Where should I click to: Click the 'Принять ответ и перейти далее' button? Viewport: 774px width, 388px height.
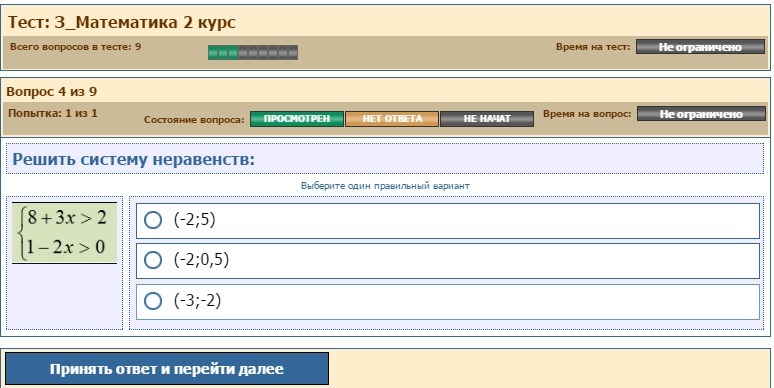click(x=167, y=369)
